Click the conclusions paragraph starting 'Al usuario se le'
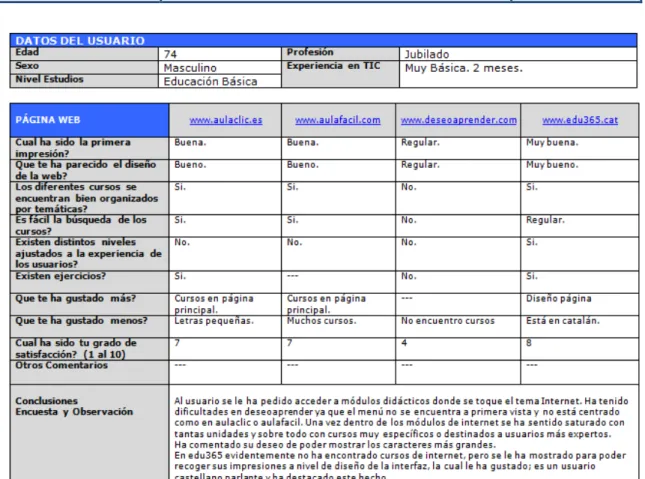This screenshot has width=645, height=479. [401, 437]
